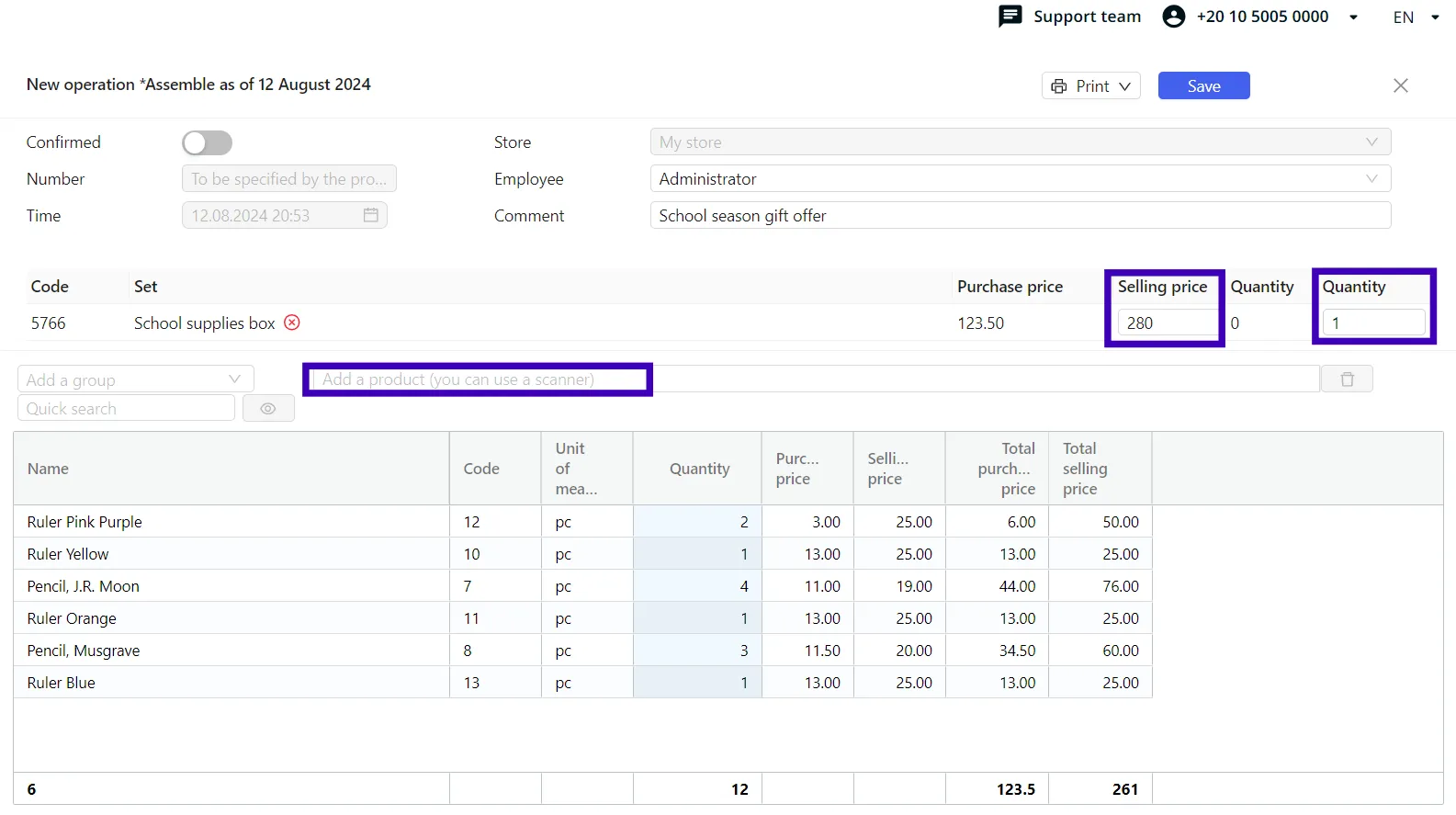Click the Time field 12.08.2024 20:53

(285, 215)
